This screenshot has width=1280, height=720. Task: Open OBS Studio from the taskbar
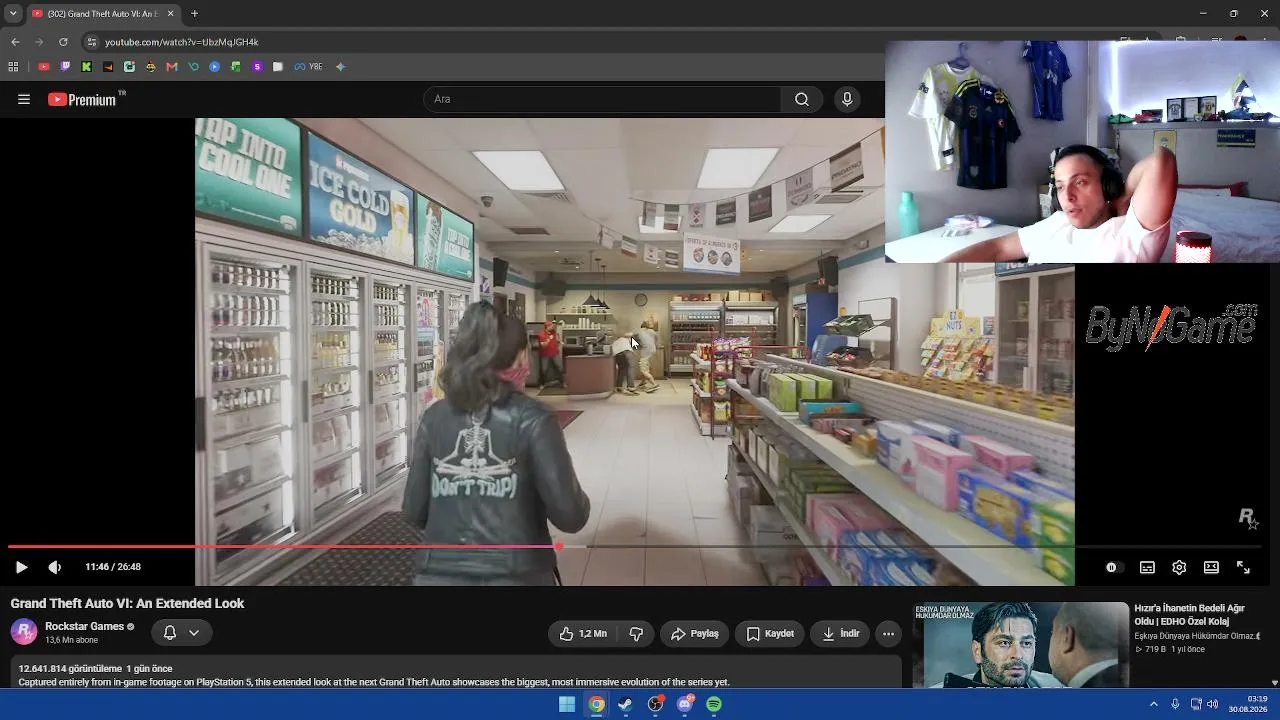(x=655, y=704)
